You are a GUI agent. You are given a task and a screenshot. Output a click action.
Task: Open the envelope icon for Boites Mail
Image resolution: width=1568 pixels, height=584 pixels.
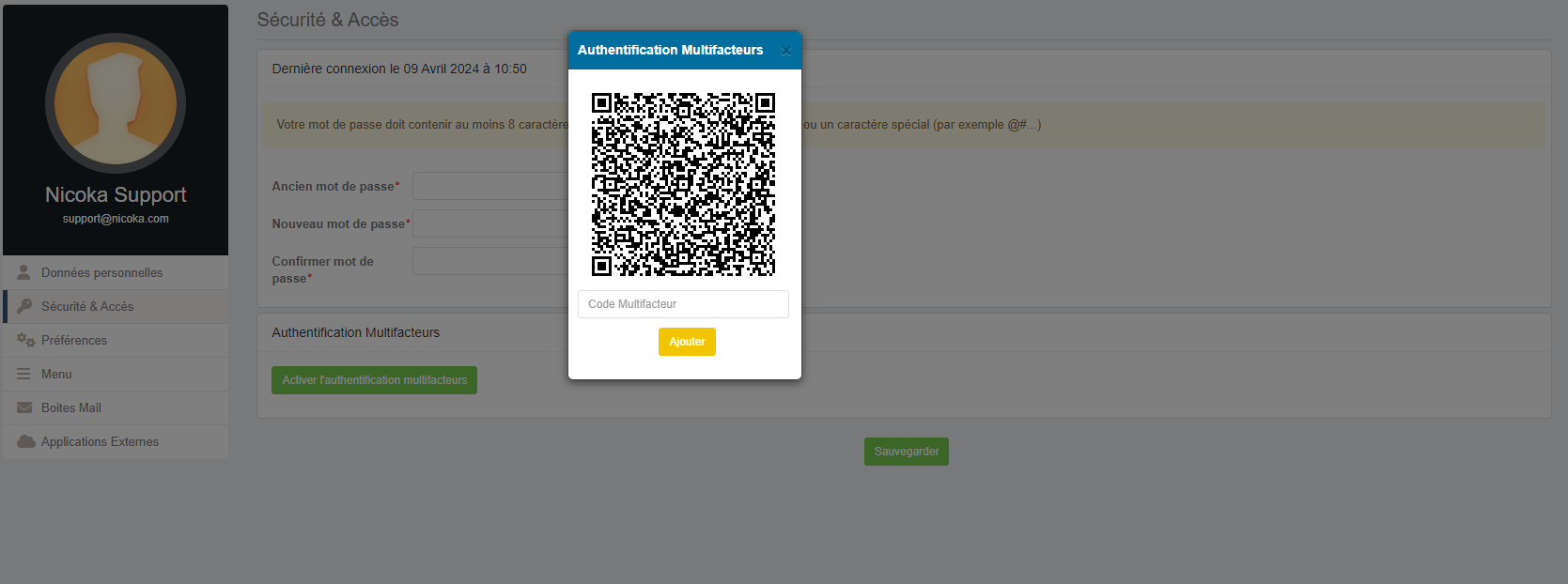pyautogui.click(x=24, y=407)
